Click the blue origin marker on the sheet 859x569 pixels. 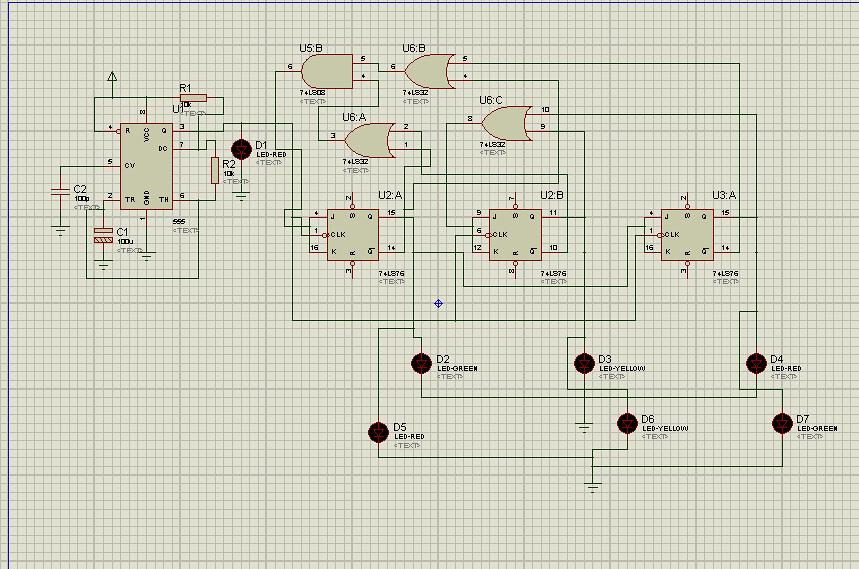tap(438, 303)
